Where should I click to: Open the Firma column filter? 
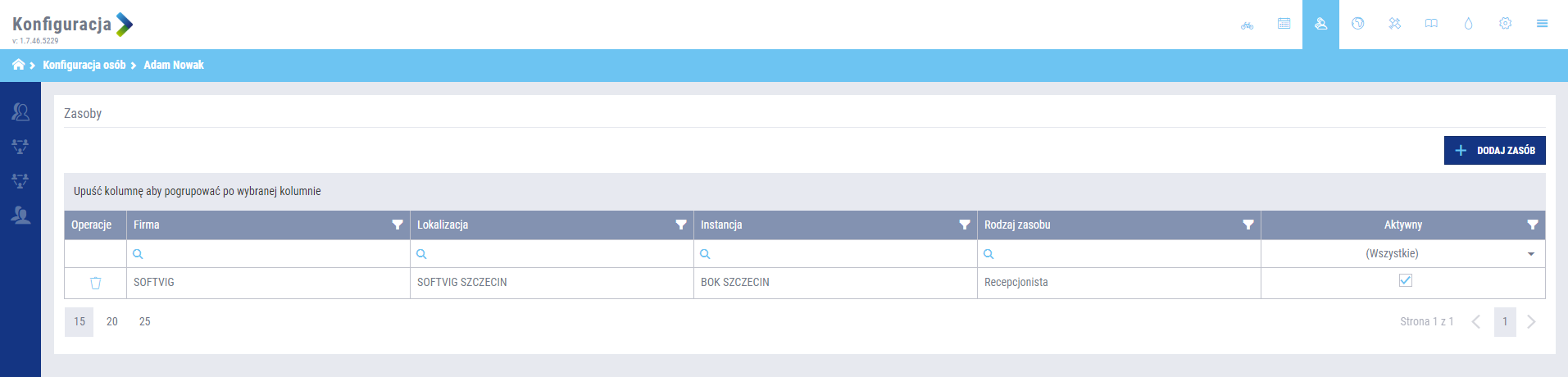click(398, 225)
